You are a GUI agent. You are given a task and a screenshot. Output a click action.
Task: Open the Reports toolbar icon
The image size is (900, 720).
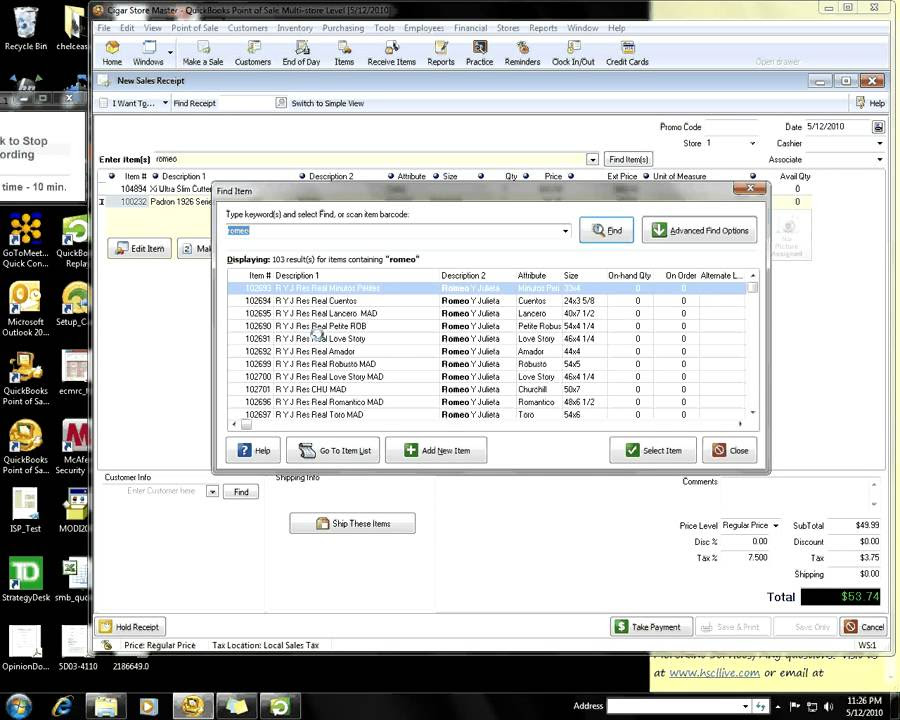[441, 53]
